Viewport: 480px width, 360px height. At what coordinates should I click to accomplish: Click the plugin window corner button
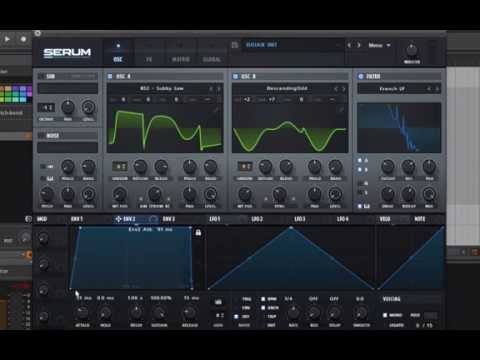click(38, 33)
